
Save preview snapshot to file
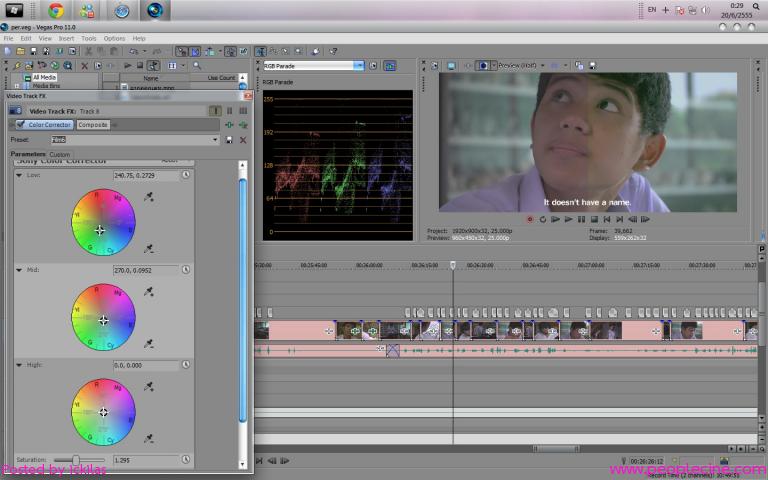[592, 65]
